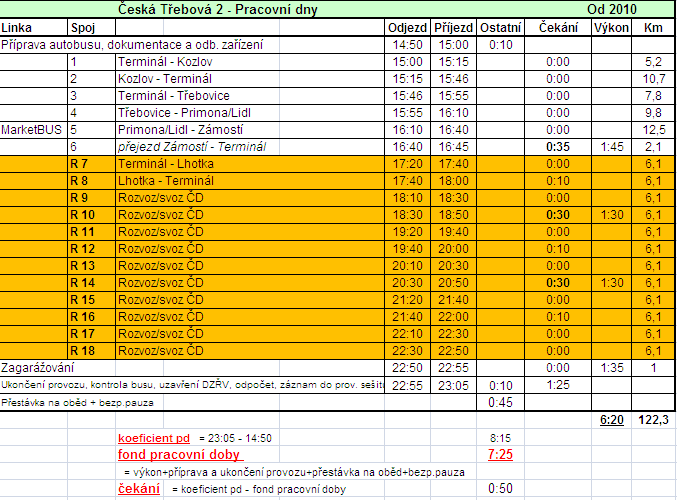Select the "Čekání" column header

[558, 28]
